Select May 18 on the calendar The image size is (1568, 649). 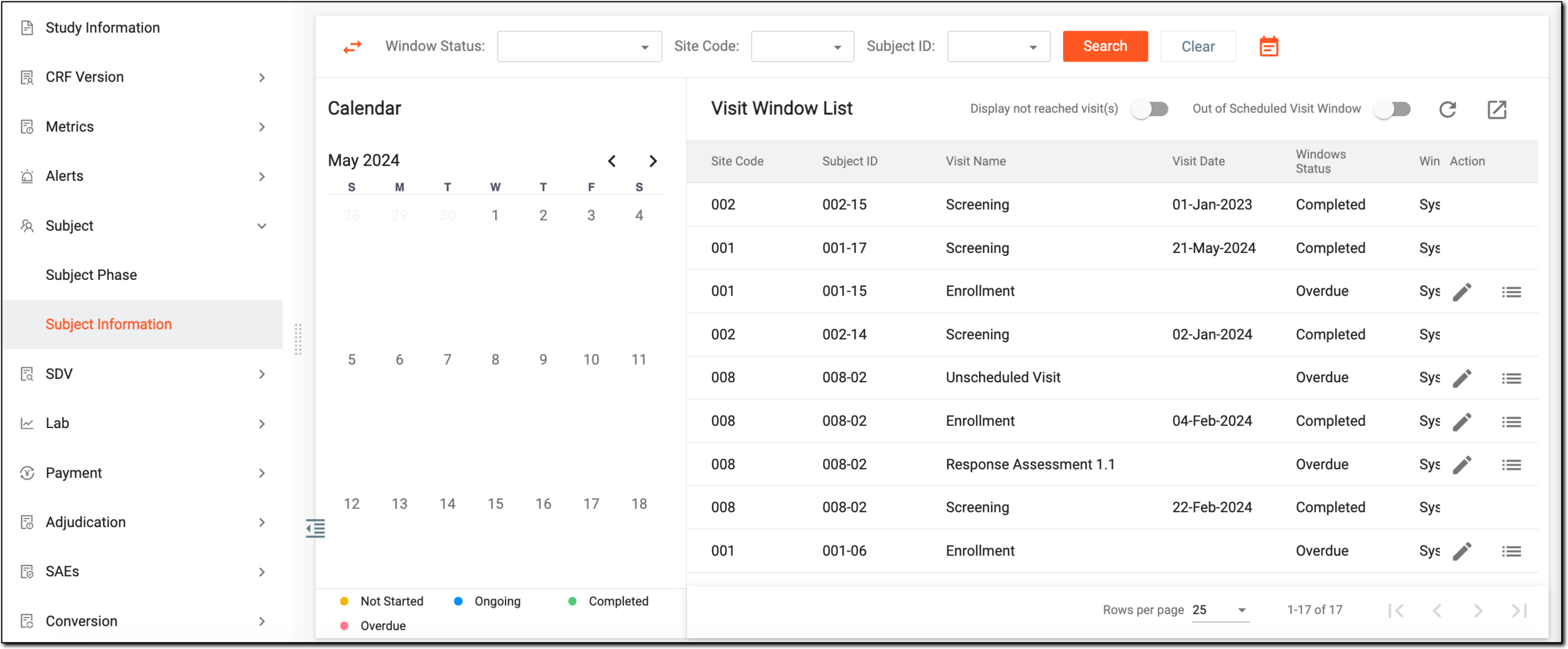pyautogui.click(x=639, y=504)
